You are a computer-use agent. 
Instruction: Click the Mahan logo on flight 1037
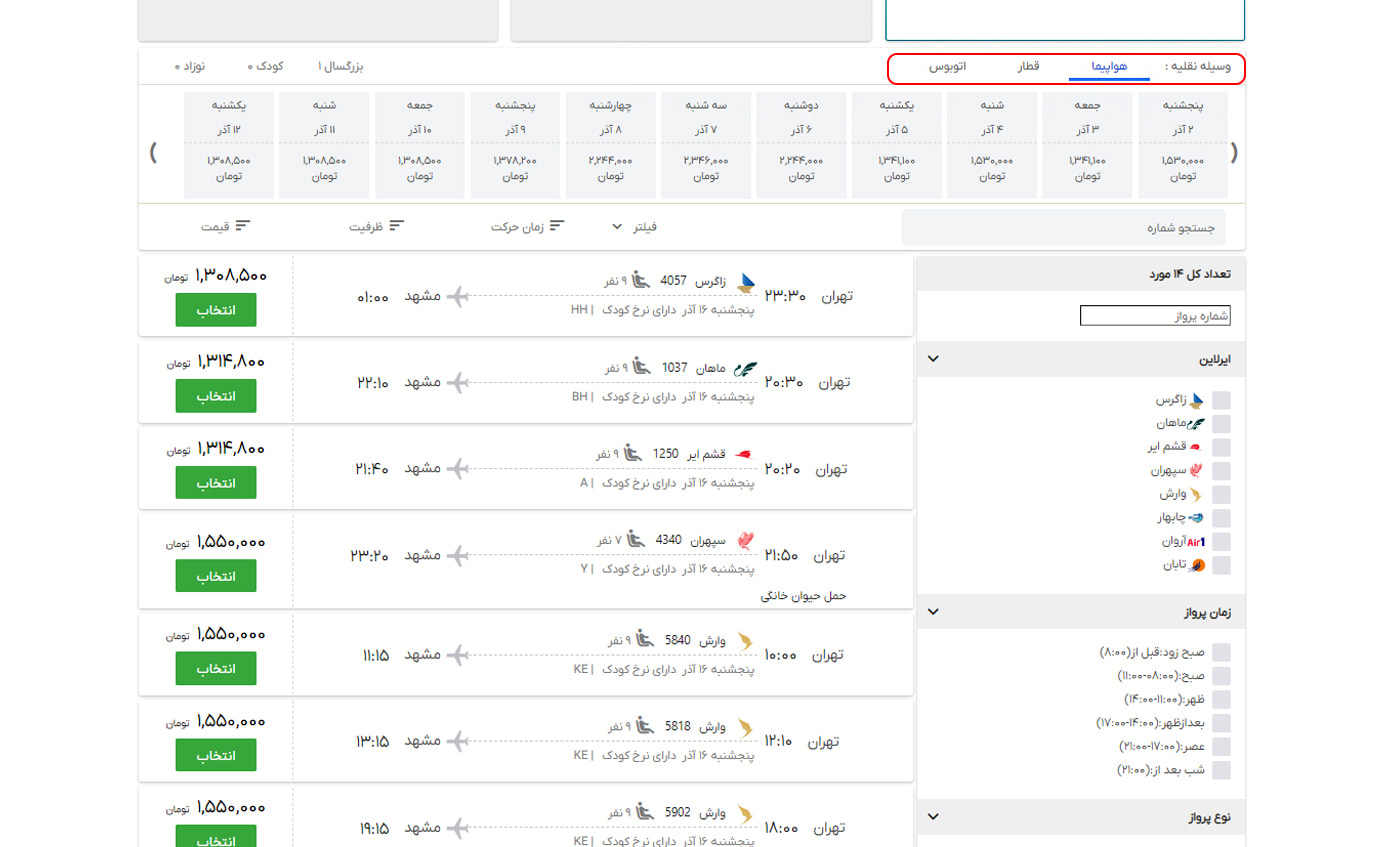point(745,369)
